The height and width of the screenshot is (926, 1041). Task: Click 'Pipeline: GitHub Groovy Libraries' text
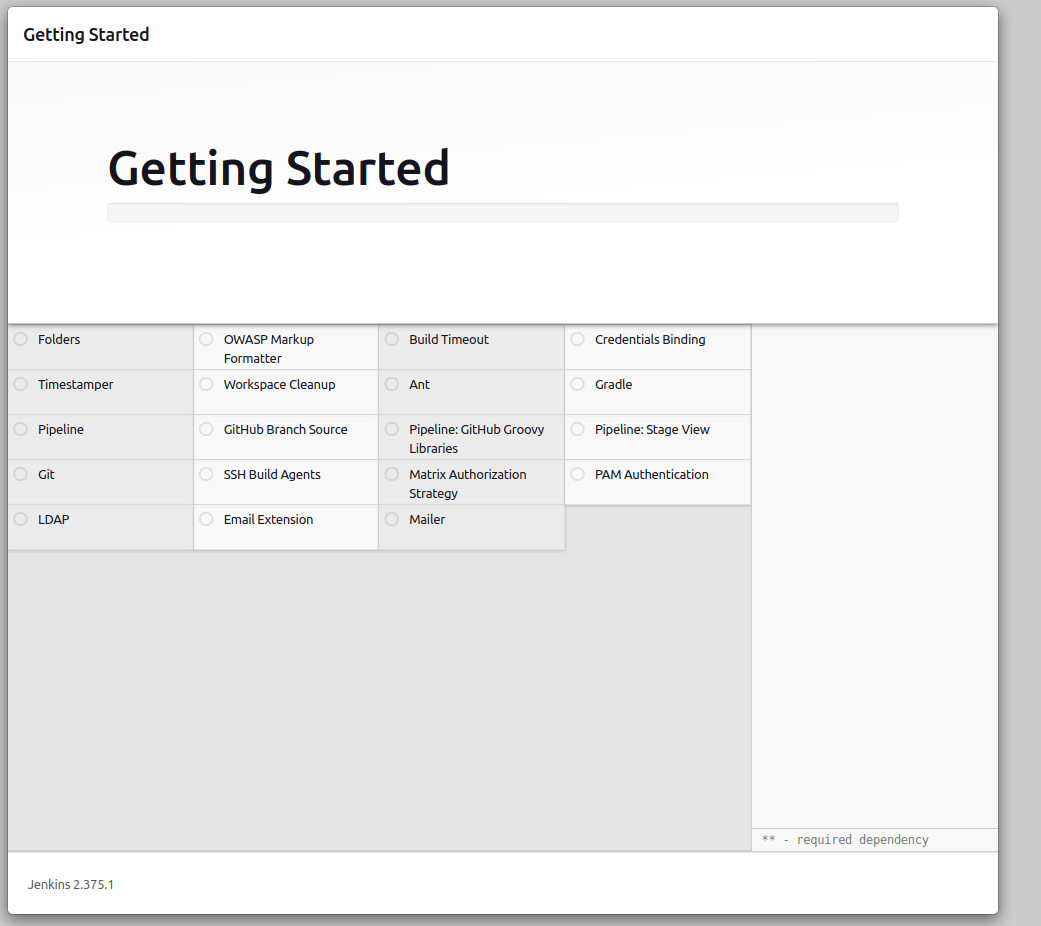(x=477, y=439)
